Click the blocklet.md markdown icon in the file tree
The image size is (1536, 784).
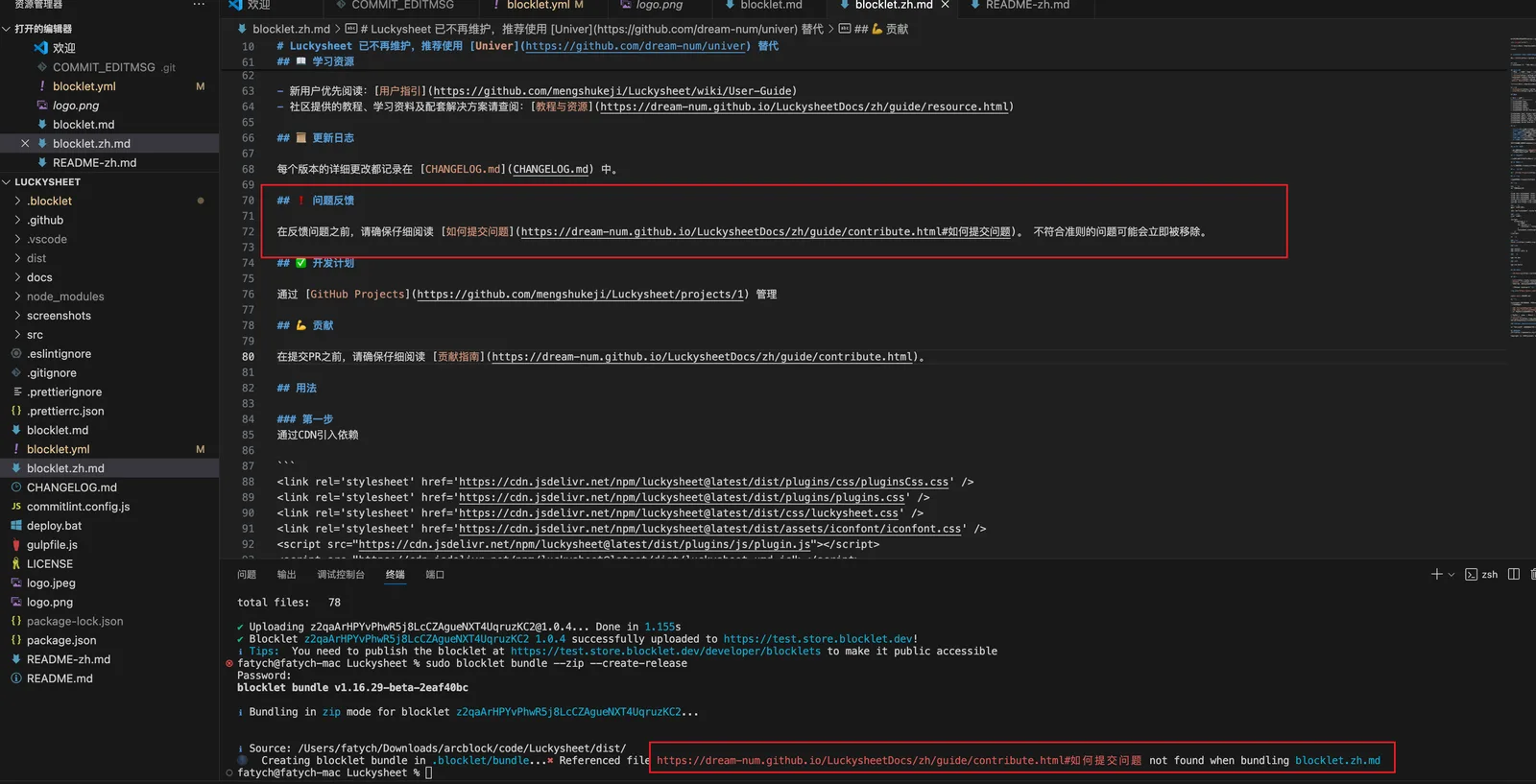pos(16,430)
